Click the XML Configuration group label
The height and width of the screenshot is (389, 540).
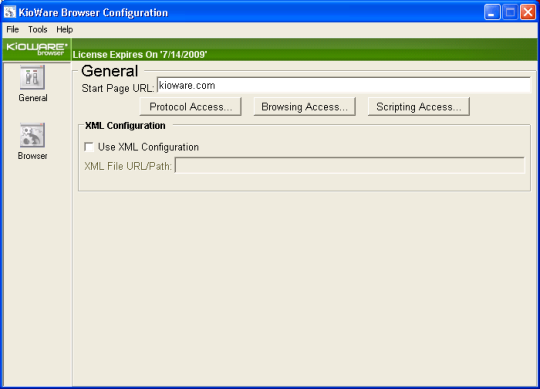[x=125, y=126]
